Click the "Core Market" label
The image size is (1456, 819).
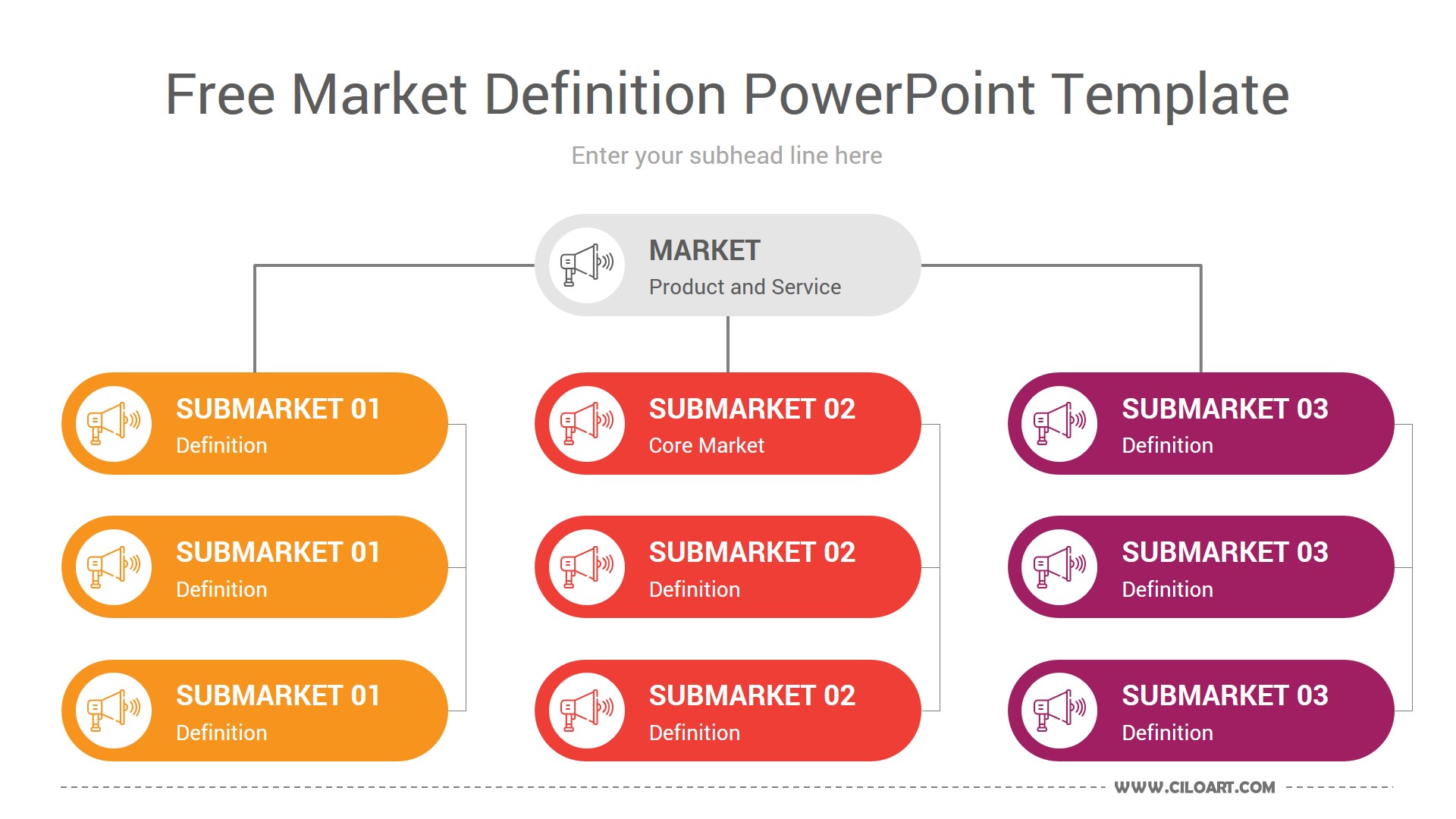click(x=706, y=445)
